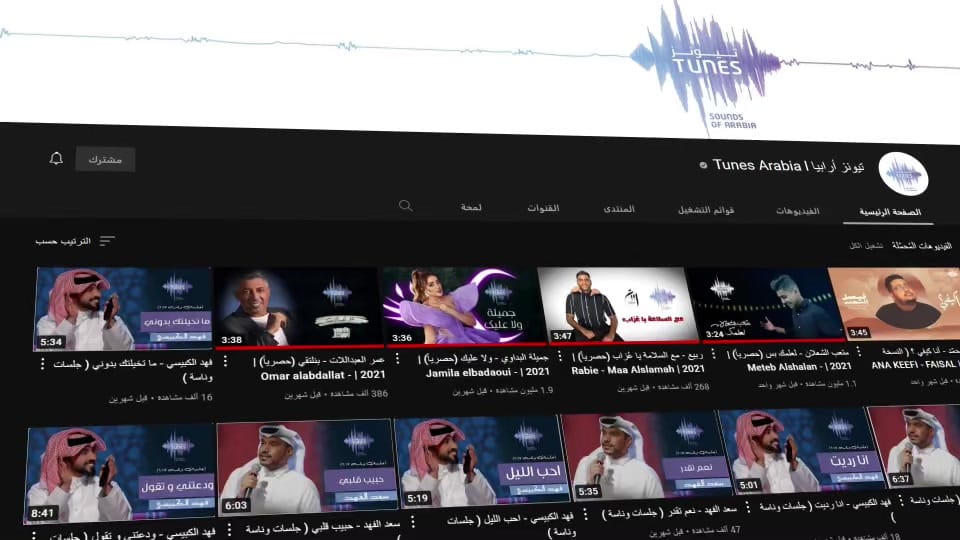Click the notification bell icon
This screenshot has height=540, width=960.
(56, 159)
